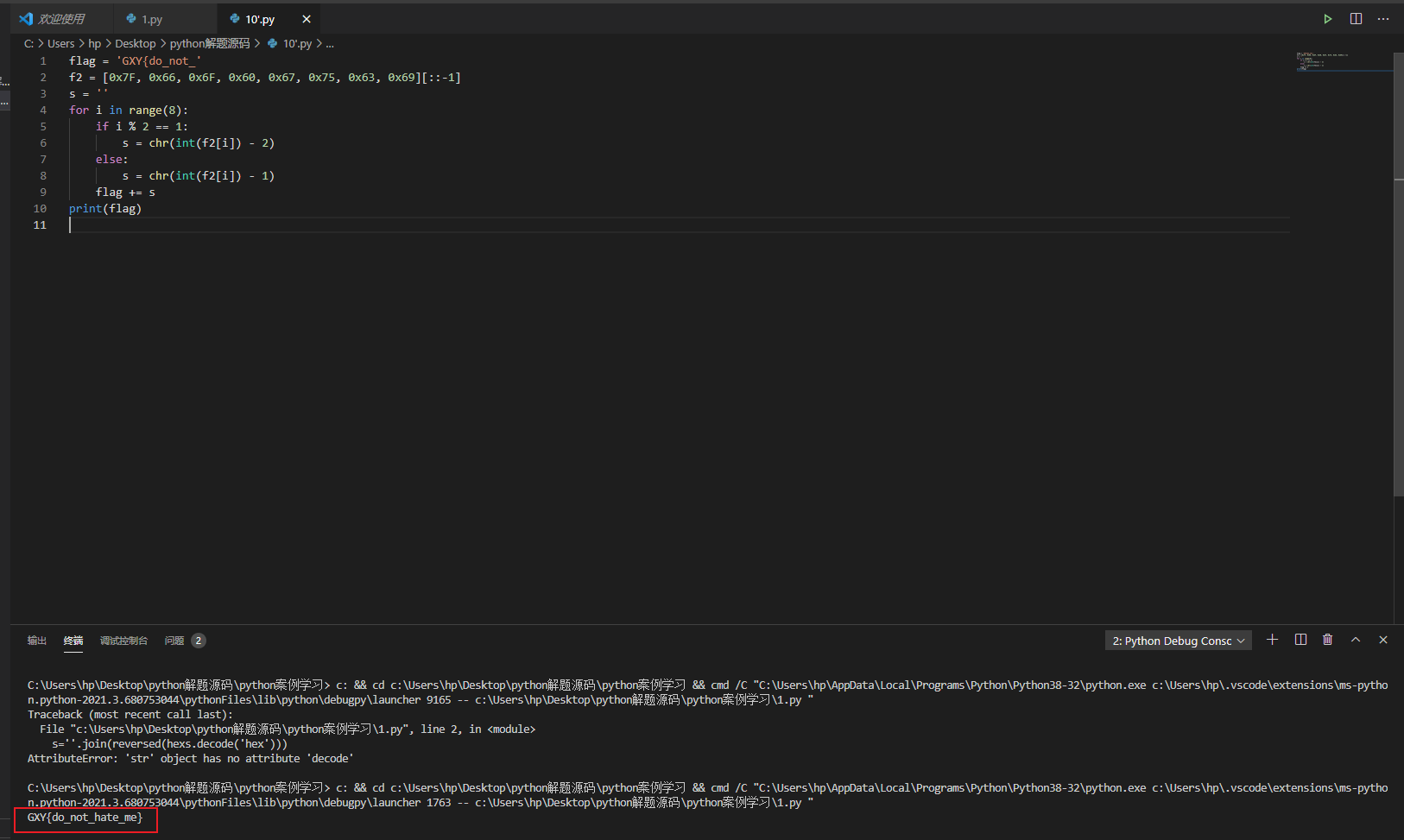The width and height of the screenshot is (1404, 840).
Task: Create a new terminal with plus icon
Action: click(x=1272, y=640)
